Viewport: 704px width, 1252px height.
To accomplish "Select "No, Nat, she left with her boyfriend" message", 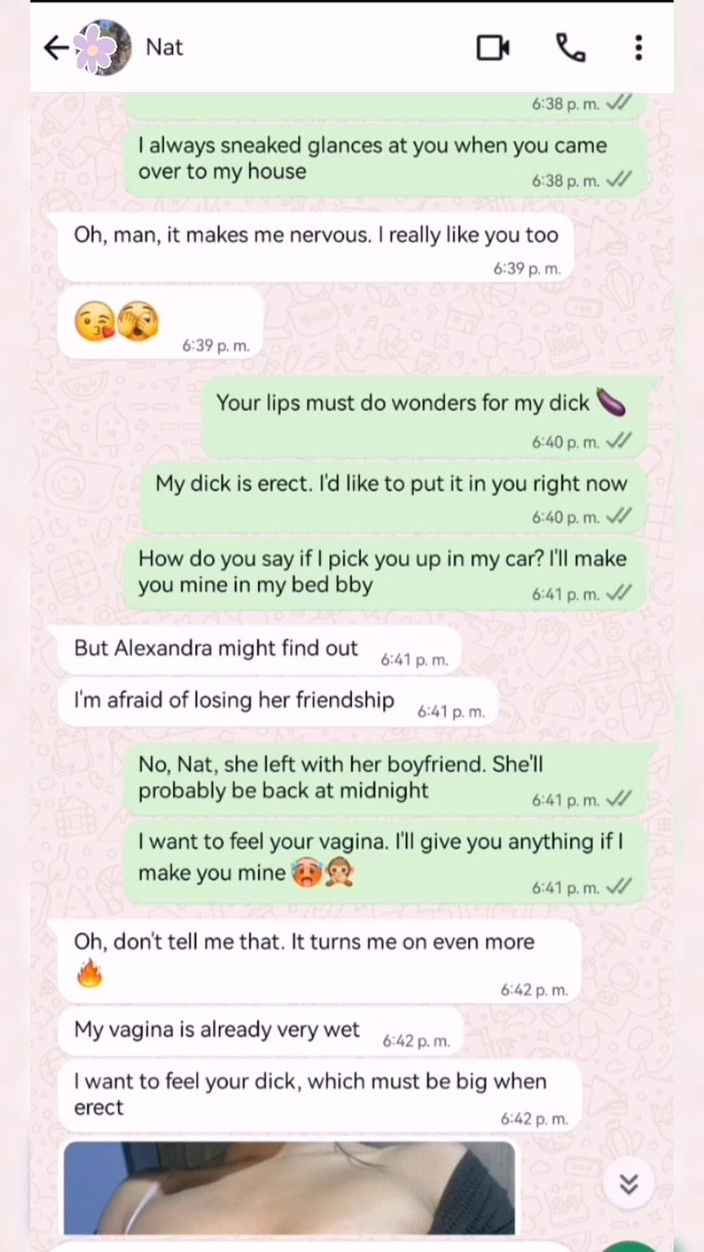I will click(x=391, y=778).
